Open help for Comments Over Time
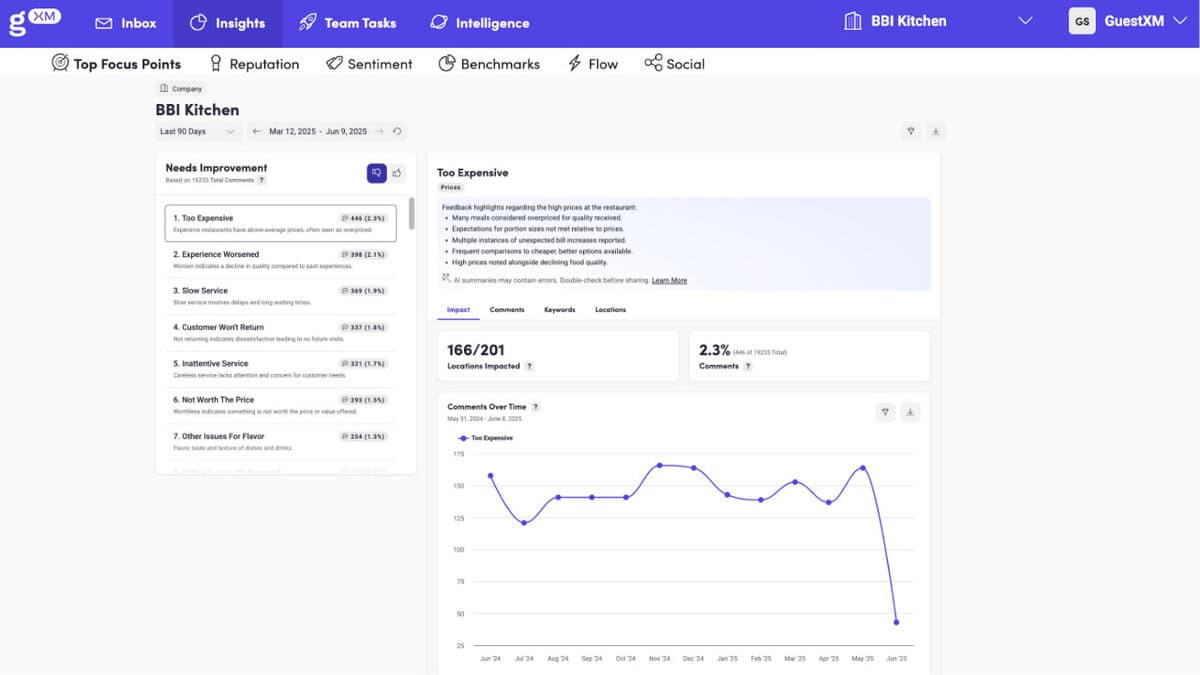Viewport: 1200px width, 675px height. tap(536, 407)
